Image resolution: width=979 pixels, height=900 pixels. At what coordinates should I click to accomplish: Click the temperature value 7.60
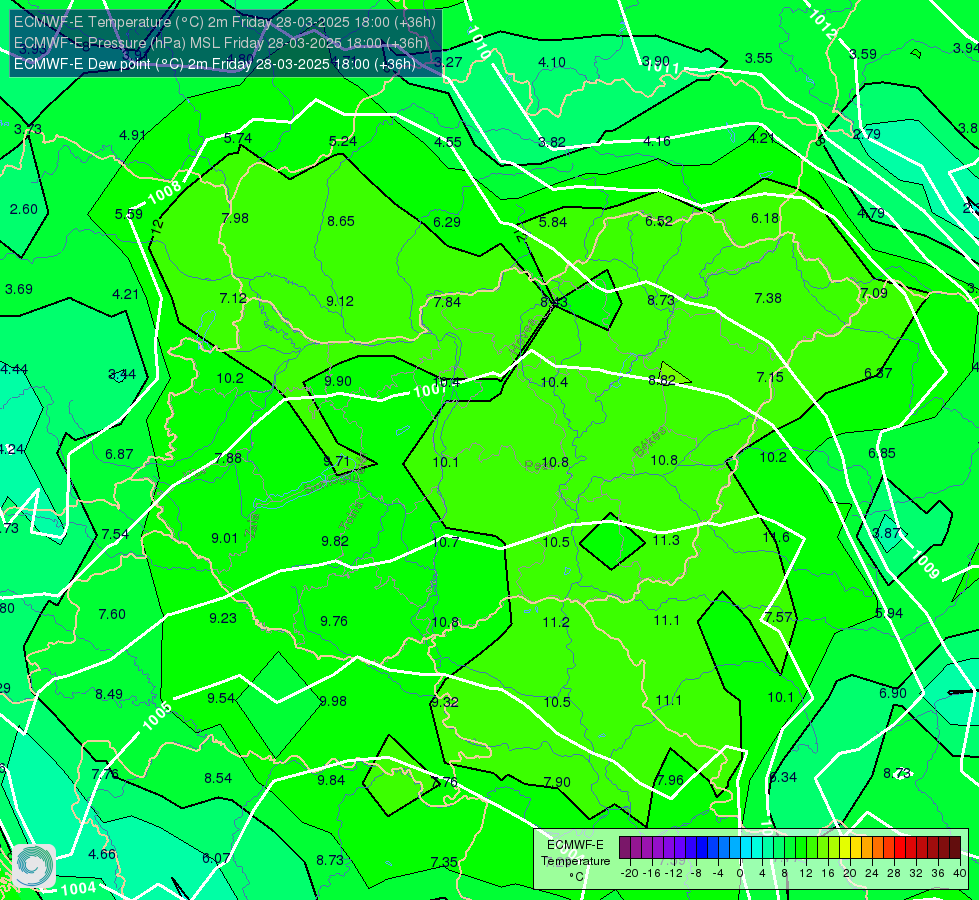pos(112,615)
